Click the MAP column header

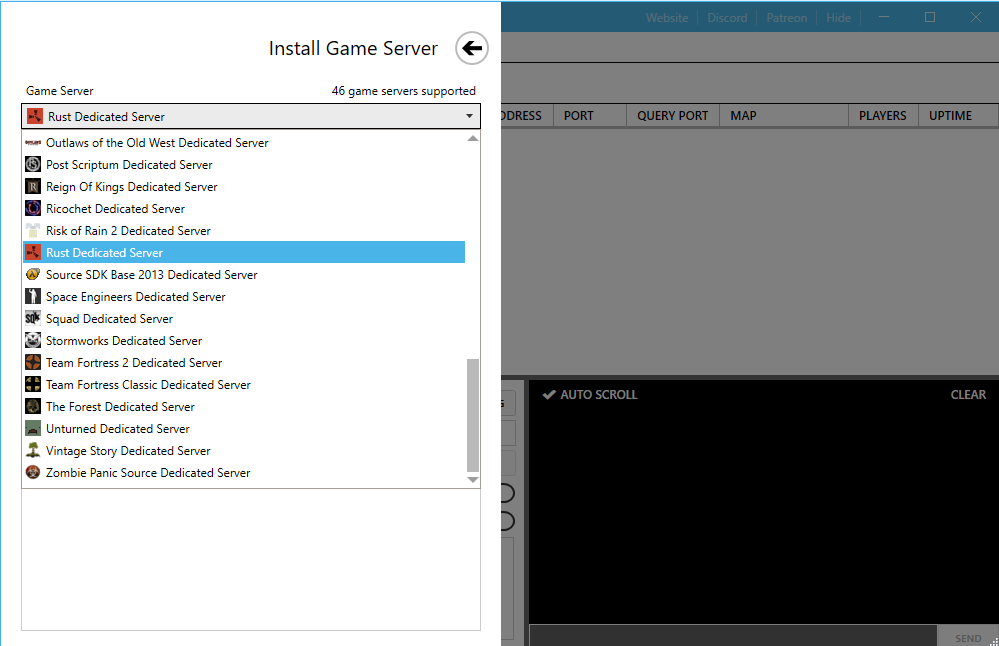point(784,115)
